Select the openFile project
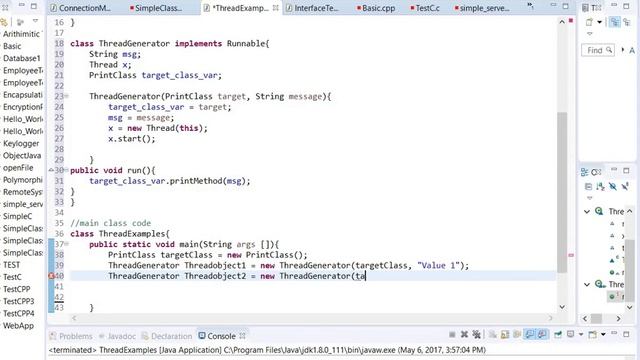This screenshot has width=640, height=360. tap(18, 168)
